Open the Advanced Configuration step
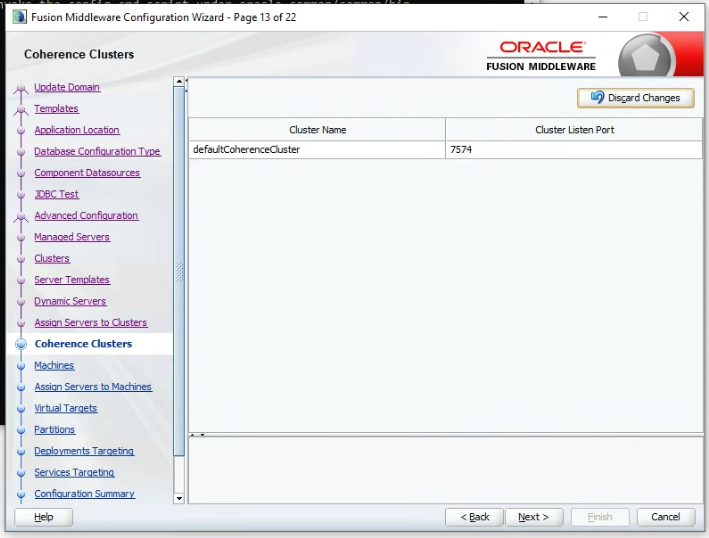The image size is (709, 538). click(86, 216)
